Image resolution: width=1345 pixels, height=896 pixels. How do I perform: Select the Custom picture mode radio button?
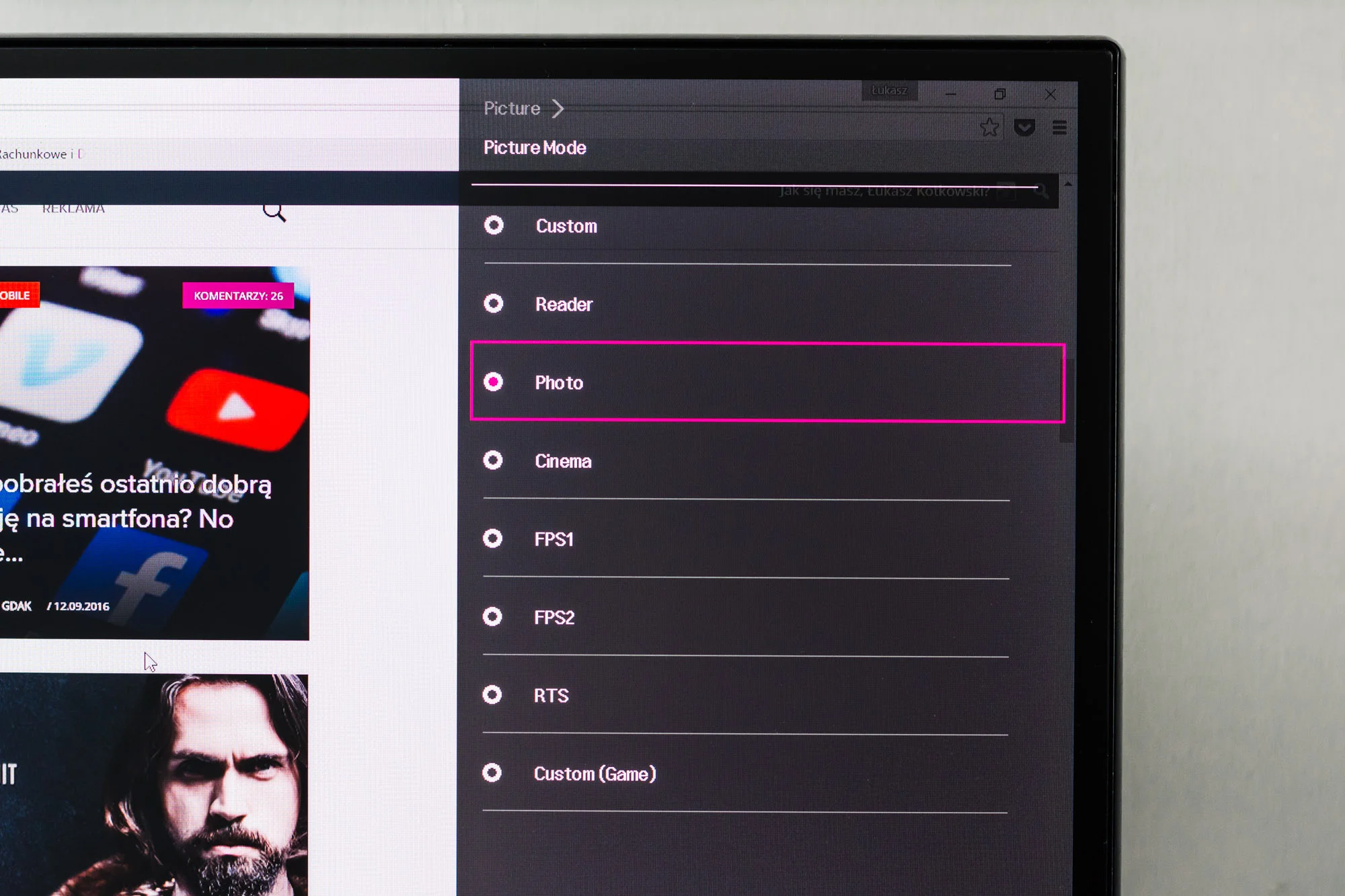tap(494, 225)
